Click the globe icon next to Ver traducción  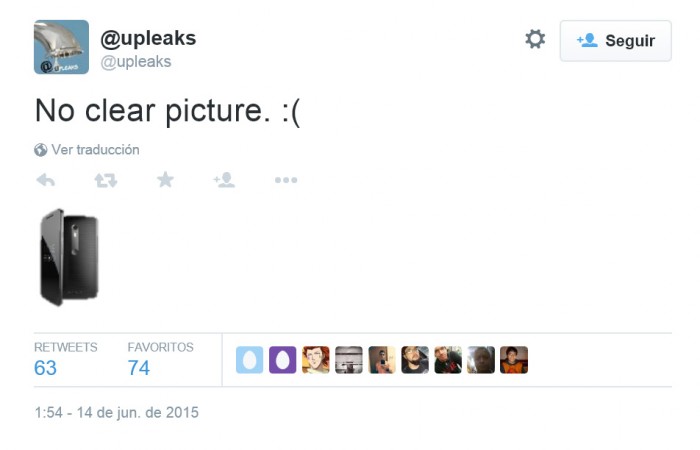pyautogui.click(x=41, y=150)
